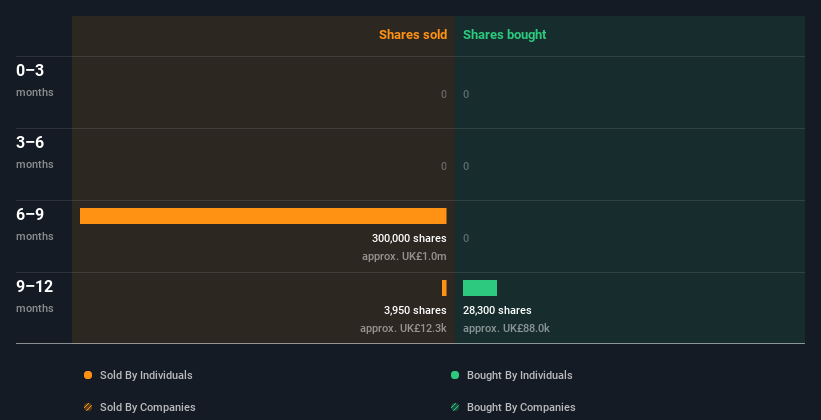Click the striped Sold By Companies legend icon
821x420 pixels.
tap(88, 407)
